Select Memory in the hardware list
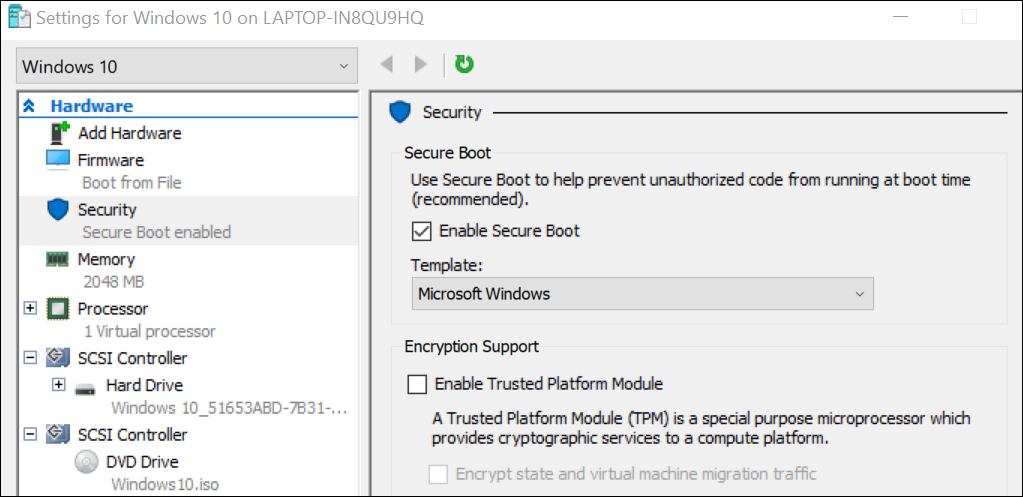The image size is (1023, 497). pyautogui.click(x=106, y=259)
